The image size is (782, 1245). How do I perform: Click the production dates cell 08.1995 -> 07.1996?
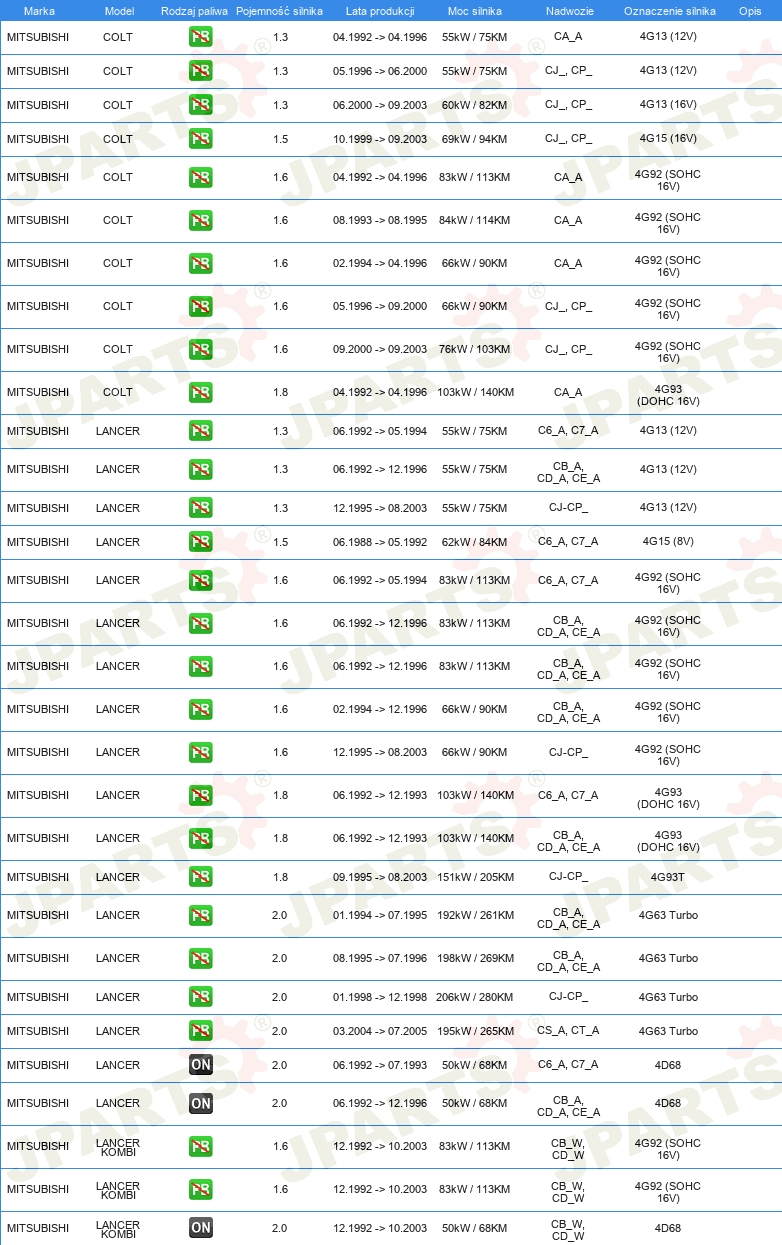pyautogui.click(x=380, y=958)
